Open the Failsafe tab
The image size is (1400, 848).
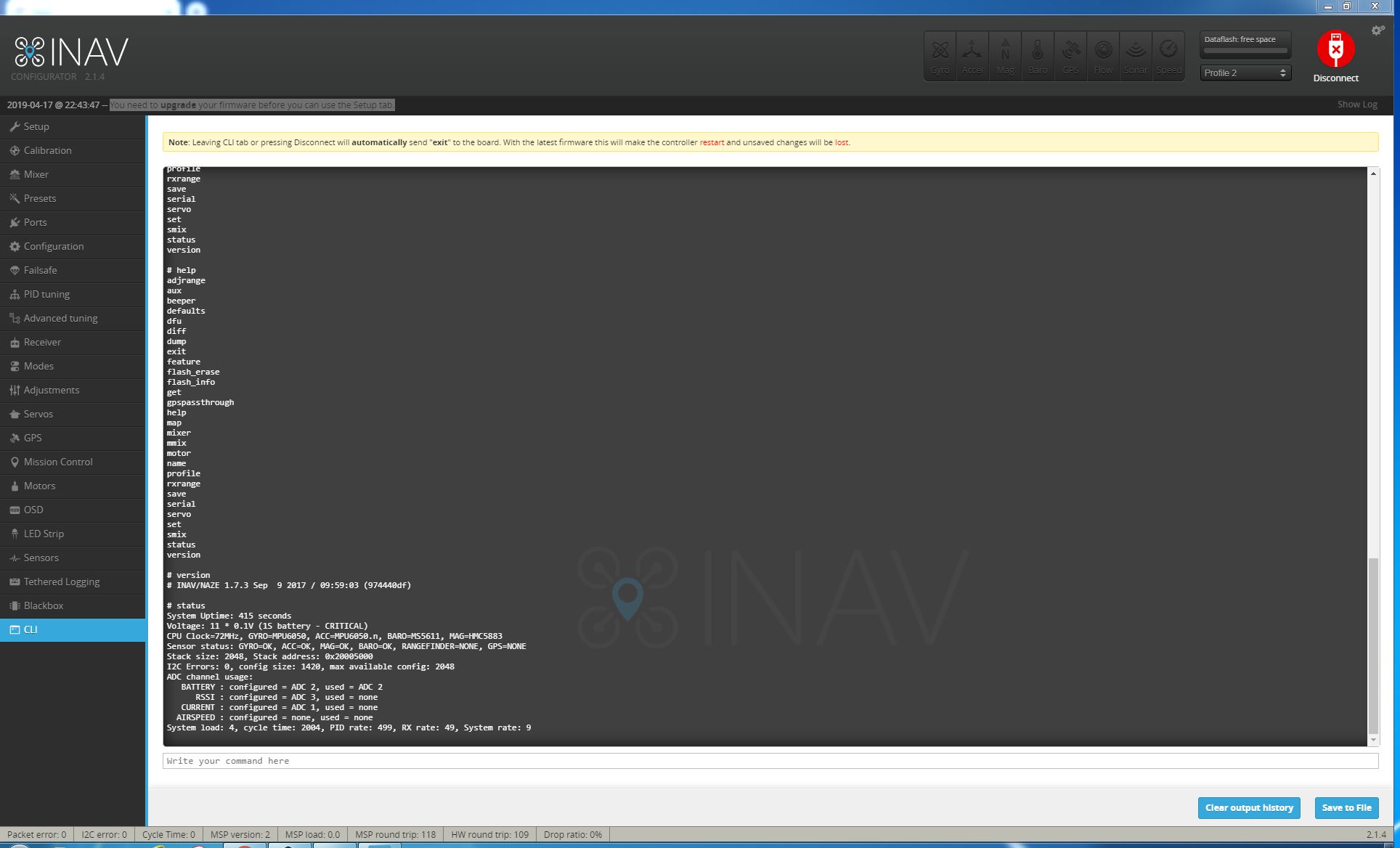pos(40,270)
